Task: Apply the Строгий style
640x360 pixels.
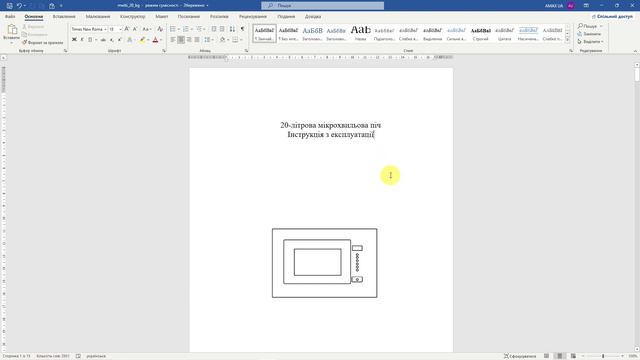Action: tap(480, 33)
